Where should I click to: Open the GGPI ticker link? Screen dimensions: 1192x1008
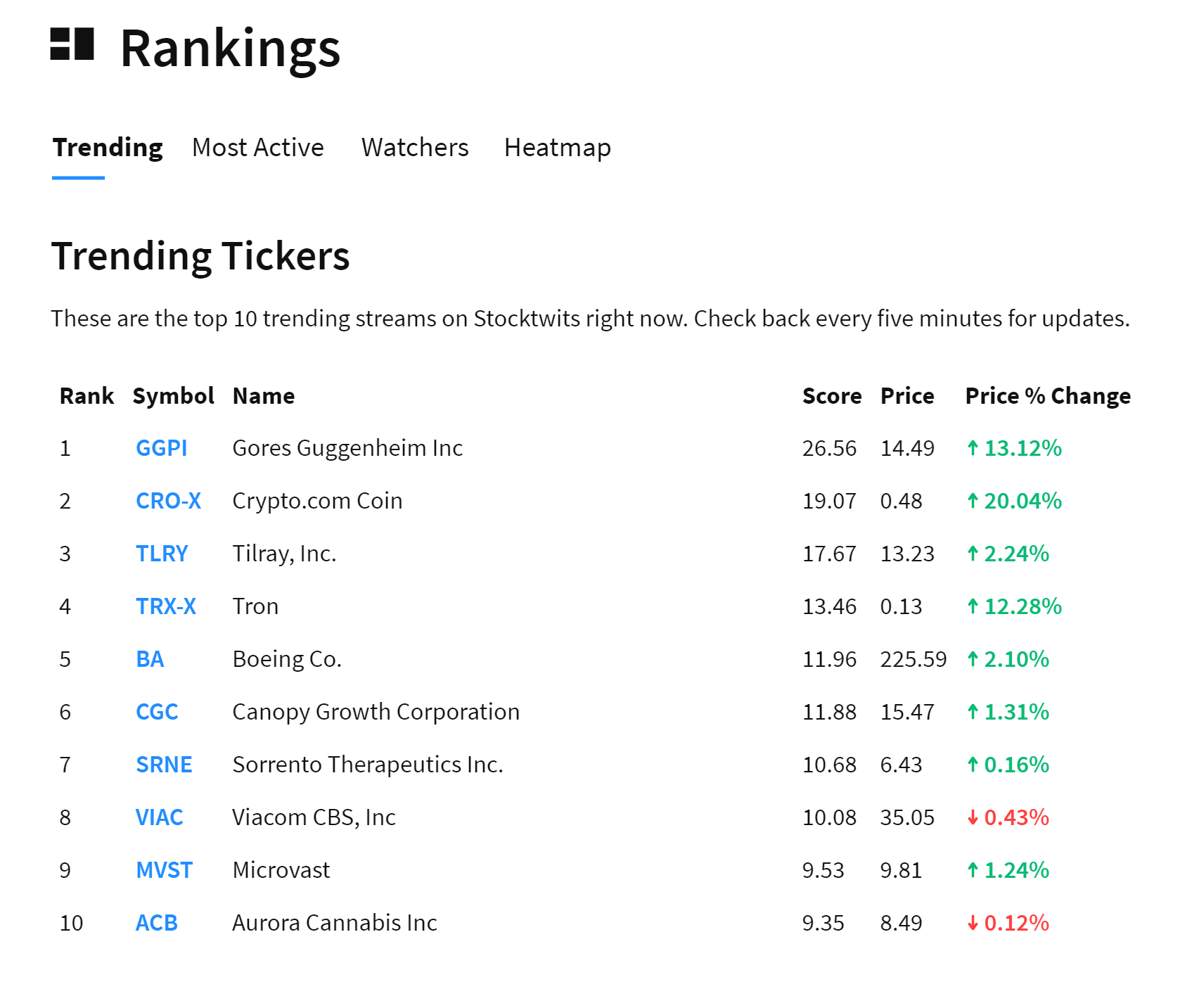tap(161, 448)
